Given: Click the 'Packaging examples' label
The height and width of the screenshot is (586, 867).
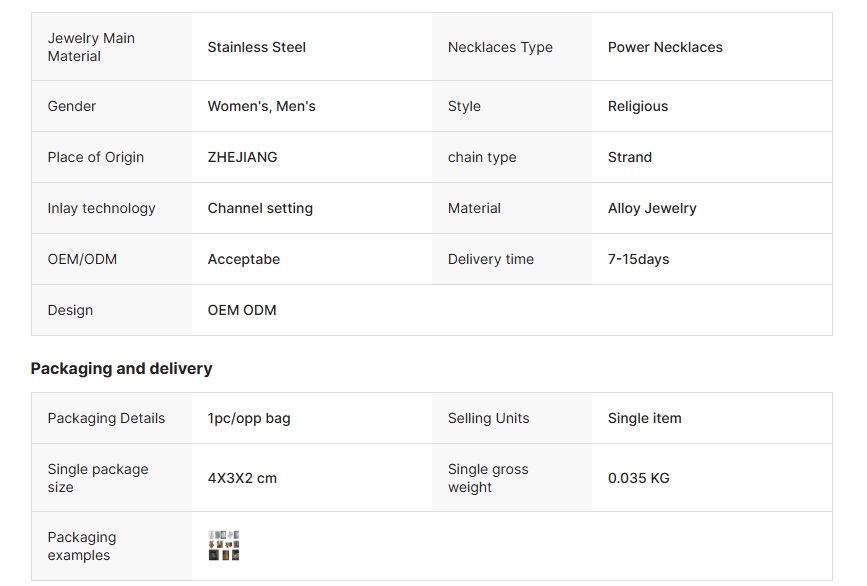Looking at the screenshot, I should [x=82, y=546].
